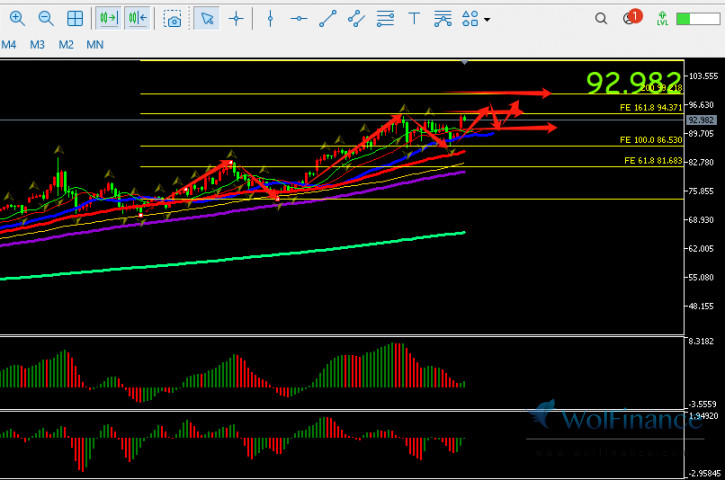
Task: Switch to the M4 timeframe
Action: pos(9,45)
